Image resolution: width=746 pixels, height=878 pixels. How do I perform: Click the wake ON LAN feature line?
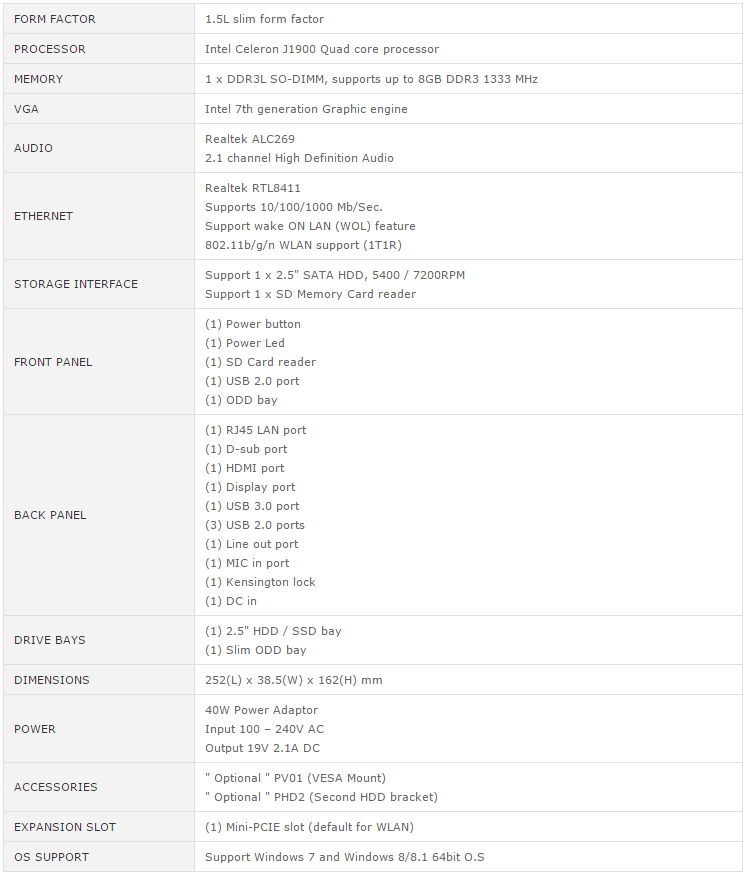click(x=310, y=226)
